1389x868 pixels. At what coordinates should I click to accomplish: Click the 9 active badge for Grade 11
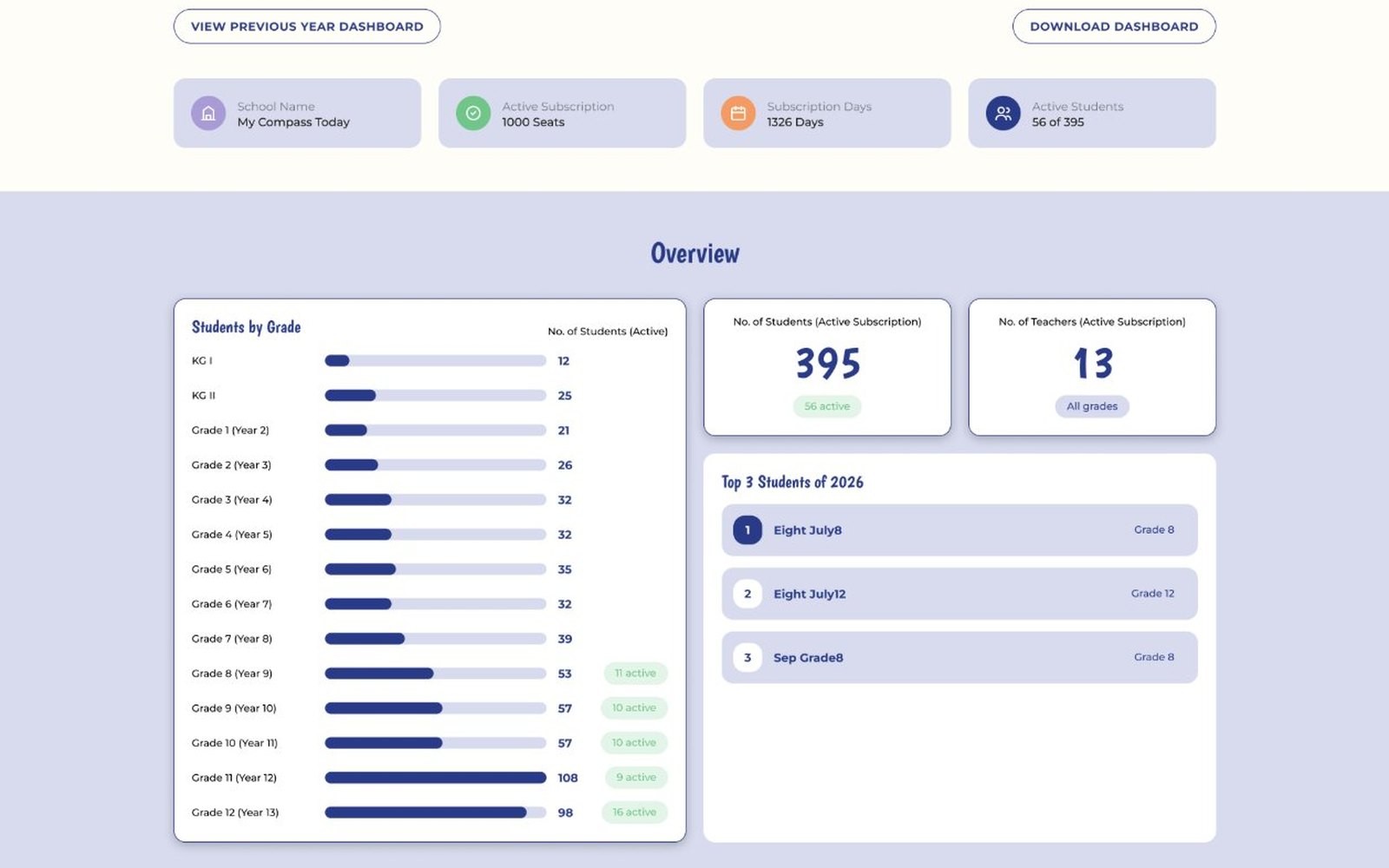point(635,778)
